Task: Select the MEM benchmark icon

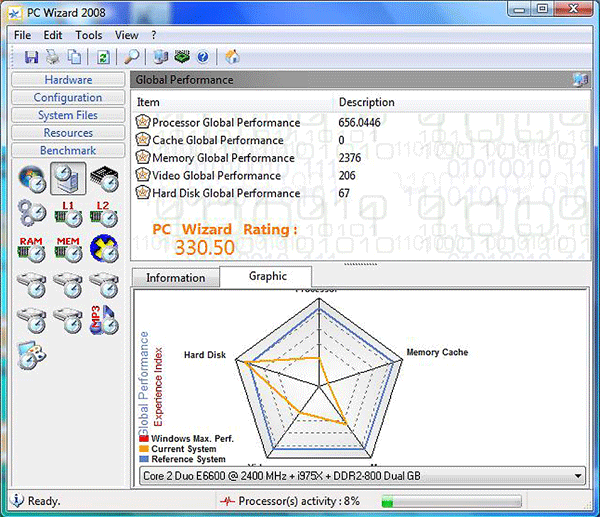Action: pyautogui.click(x=68, y=249)
